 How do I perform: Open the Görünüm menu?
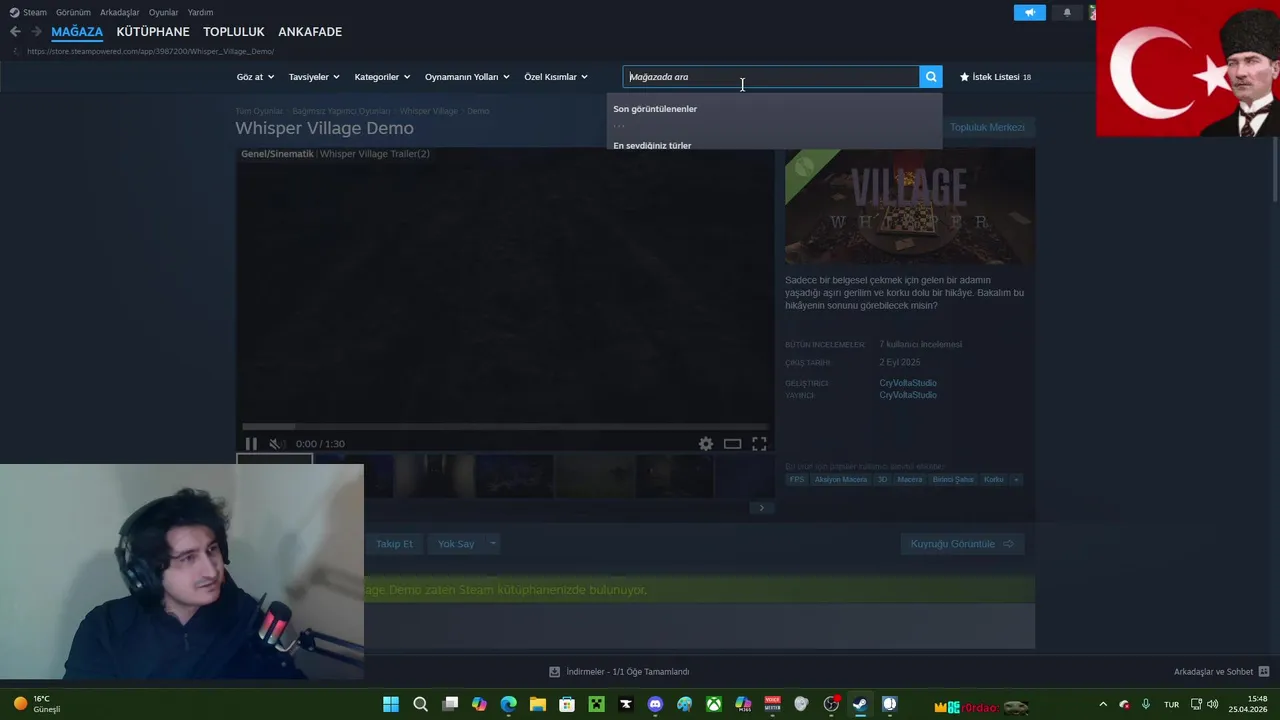[x=73, y=13]
